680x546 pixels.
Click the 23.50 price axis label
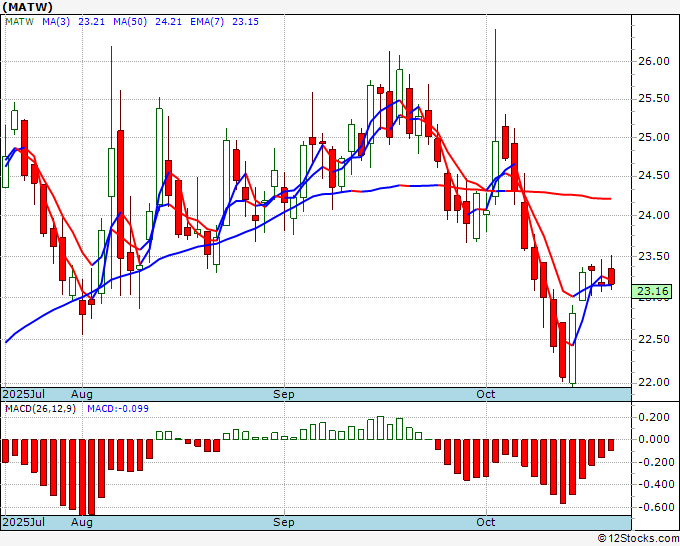coord(654,256)
